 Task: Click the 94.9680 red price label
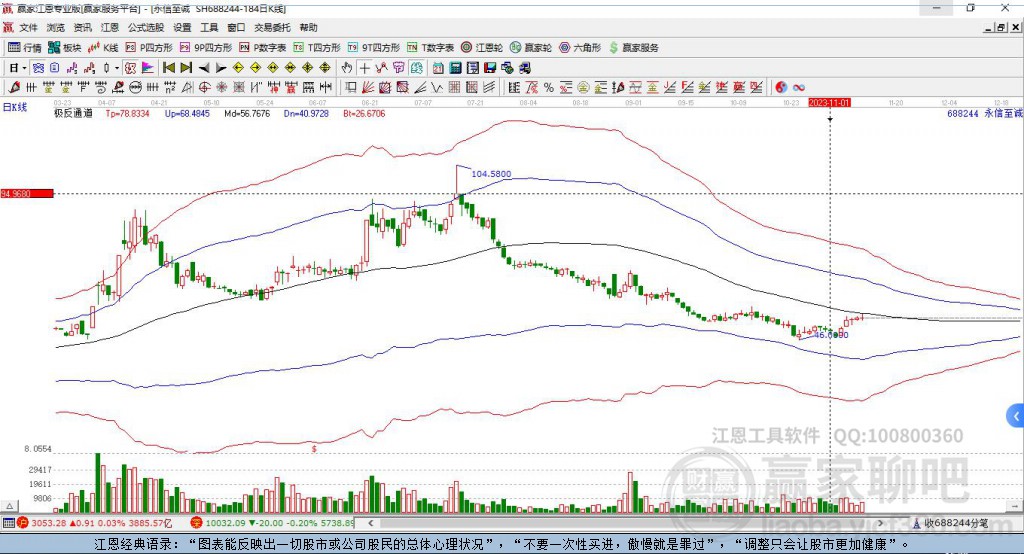pos(27,193)
